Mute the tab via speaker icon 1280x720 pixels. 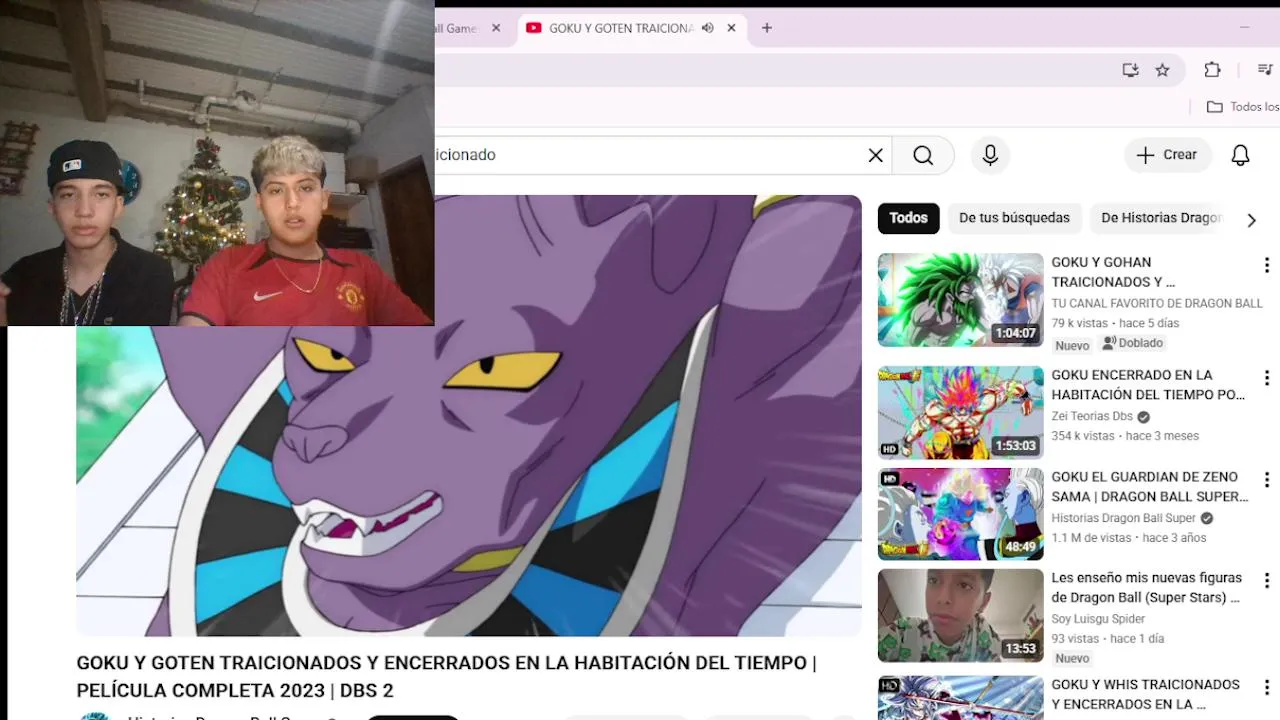(707, 28)
